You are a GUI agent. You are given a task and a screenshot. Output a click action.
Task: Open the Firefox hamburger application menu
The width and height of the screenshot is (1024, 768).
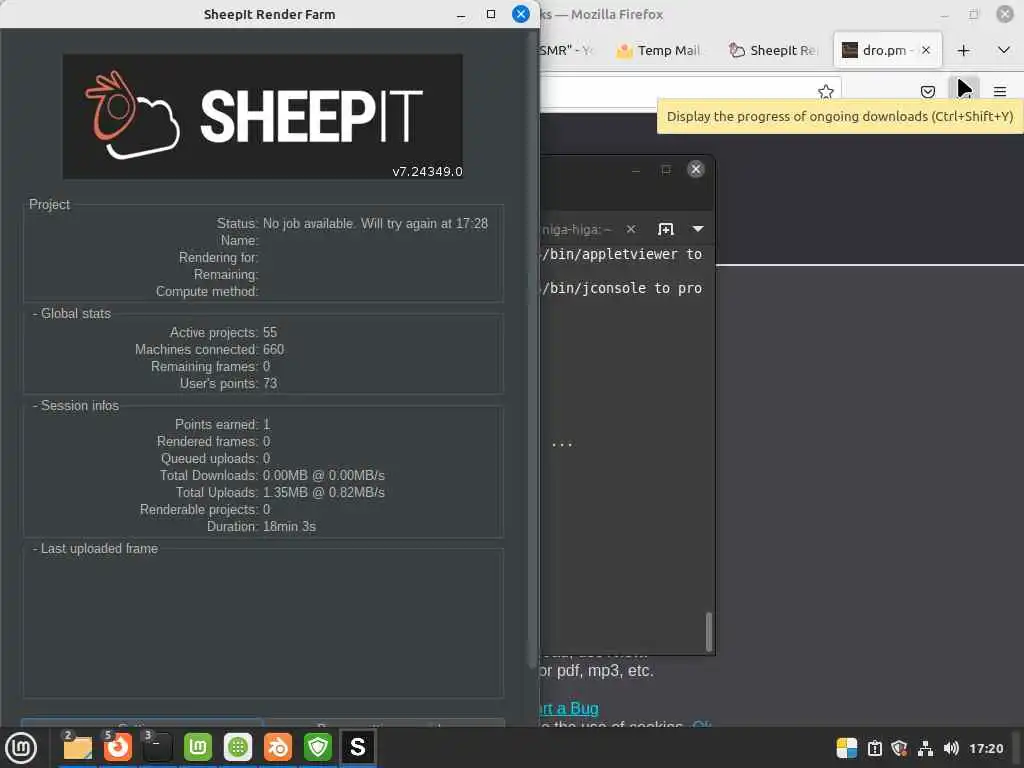pyautogui.click(x=1000, y=91)
